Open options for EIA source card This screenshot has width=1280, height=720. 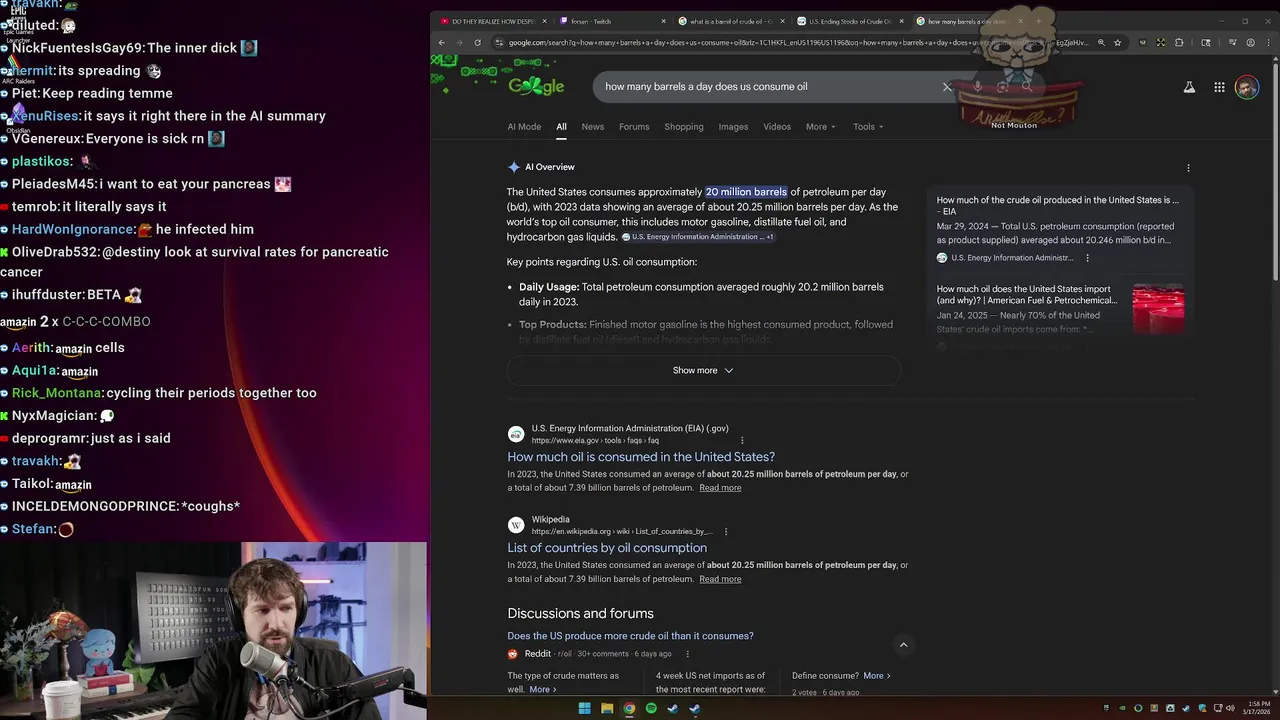pos(1087,258)
